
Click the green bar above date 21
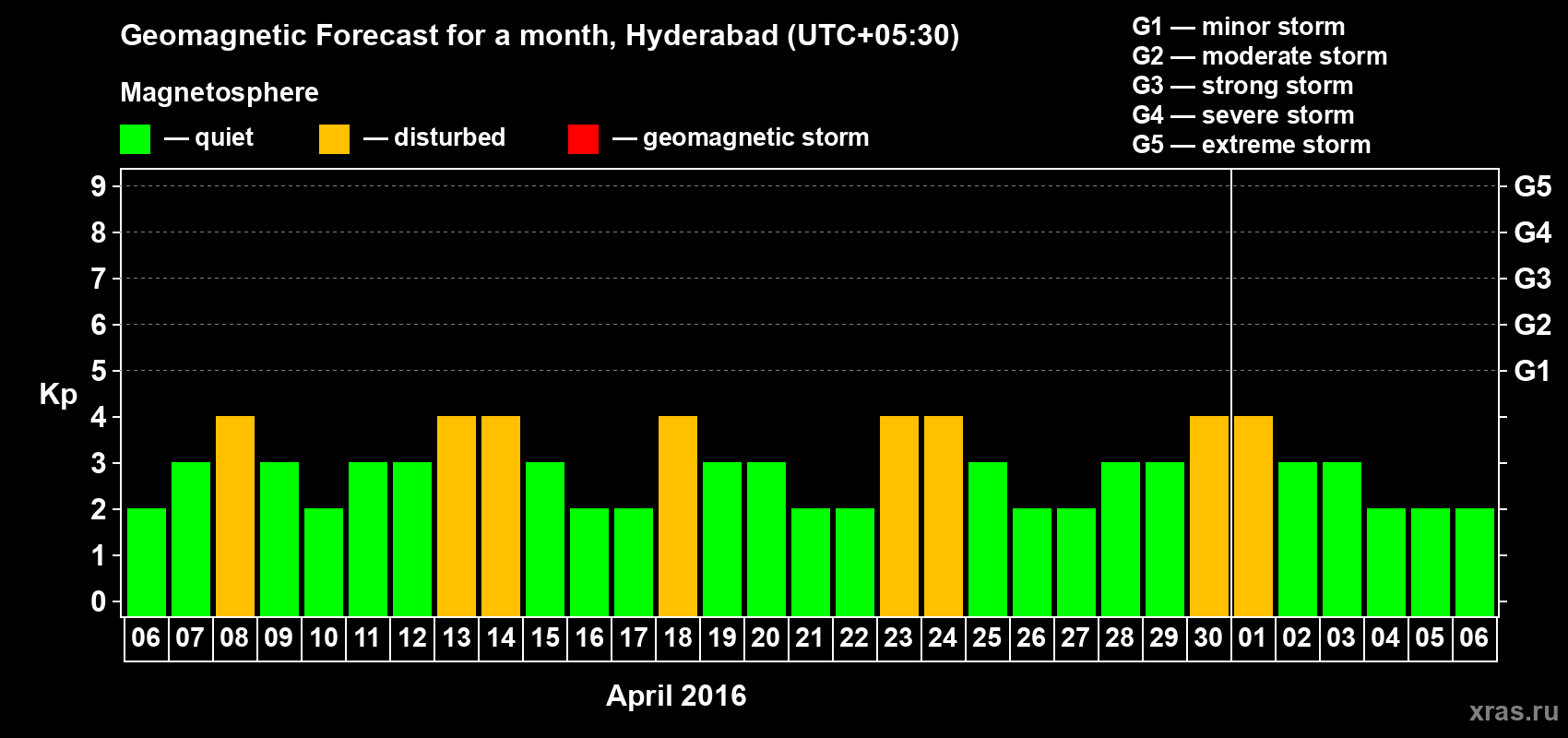coord(811,563)
